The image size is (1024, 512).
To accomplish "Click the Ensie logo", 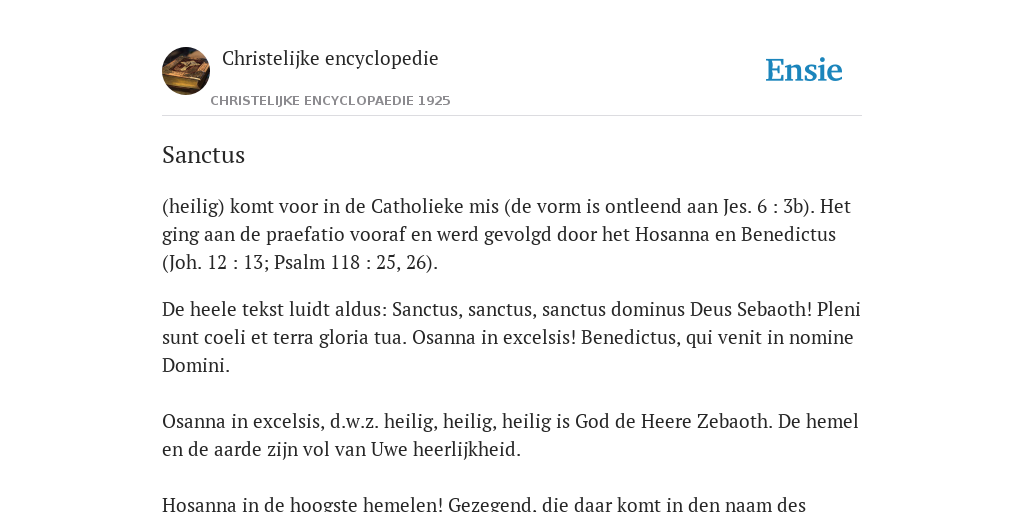I will (803, 70).
